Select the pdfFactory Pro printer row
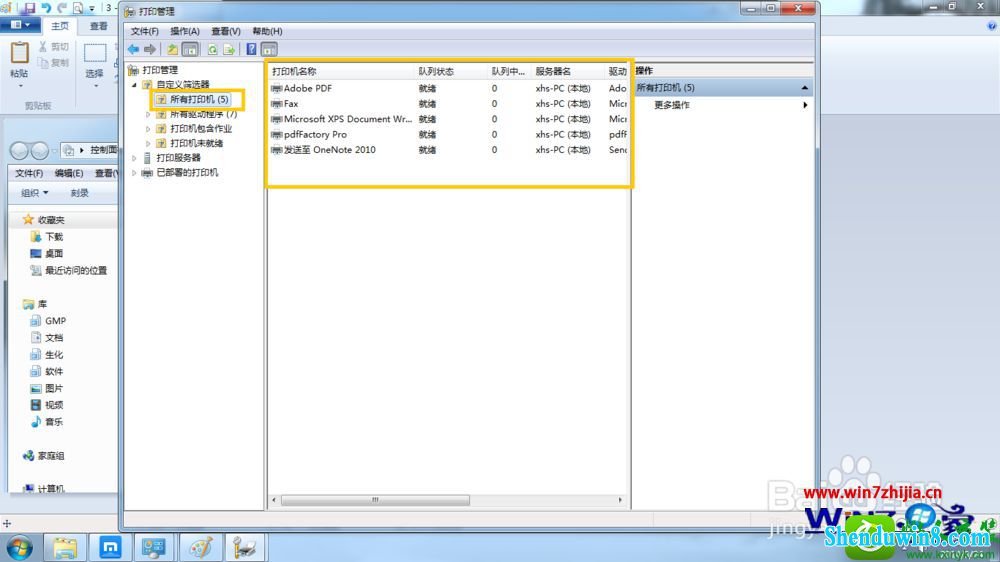Image resolution: width=1000 pixels, height=562 pixels. [x=448, y=135]
